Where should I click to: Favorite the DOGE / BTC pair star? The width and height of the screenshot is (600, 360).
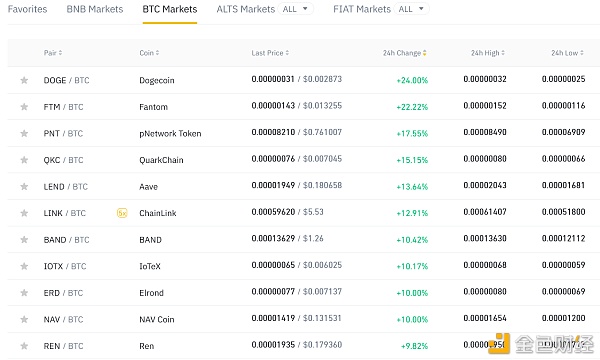click(x=24, y=80)
